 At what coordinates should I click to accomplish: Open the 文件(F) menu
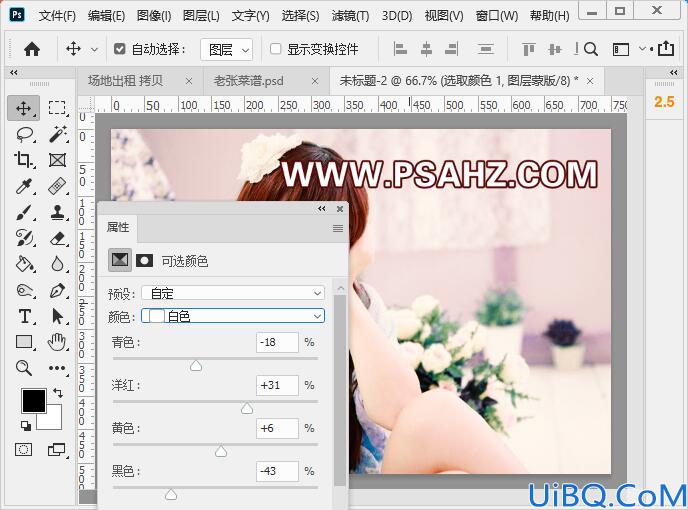(57, 16)
